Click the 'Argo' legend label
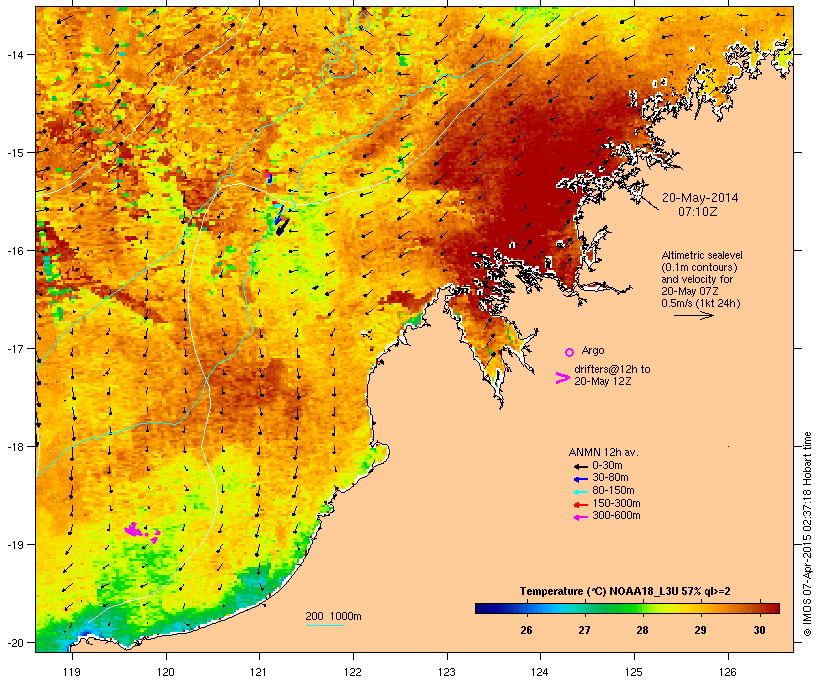The height and width of the screenshot is (680, 820). 593,350
